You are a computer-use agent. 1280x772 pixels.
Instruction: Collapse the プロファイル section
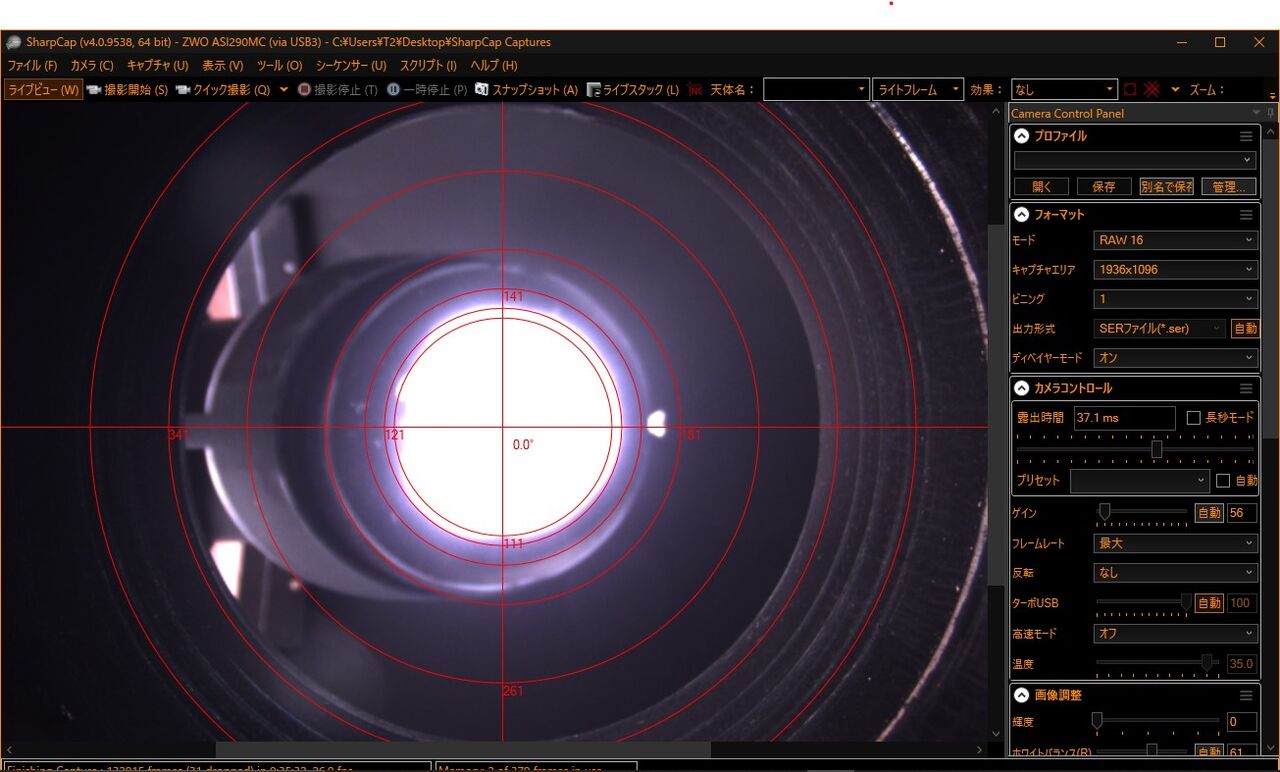1022,136
